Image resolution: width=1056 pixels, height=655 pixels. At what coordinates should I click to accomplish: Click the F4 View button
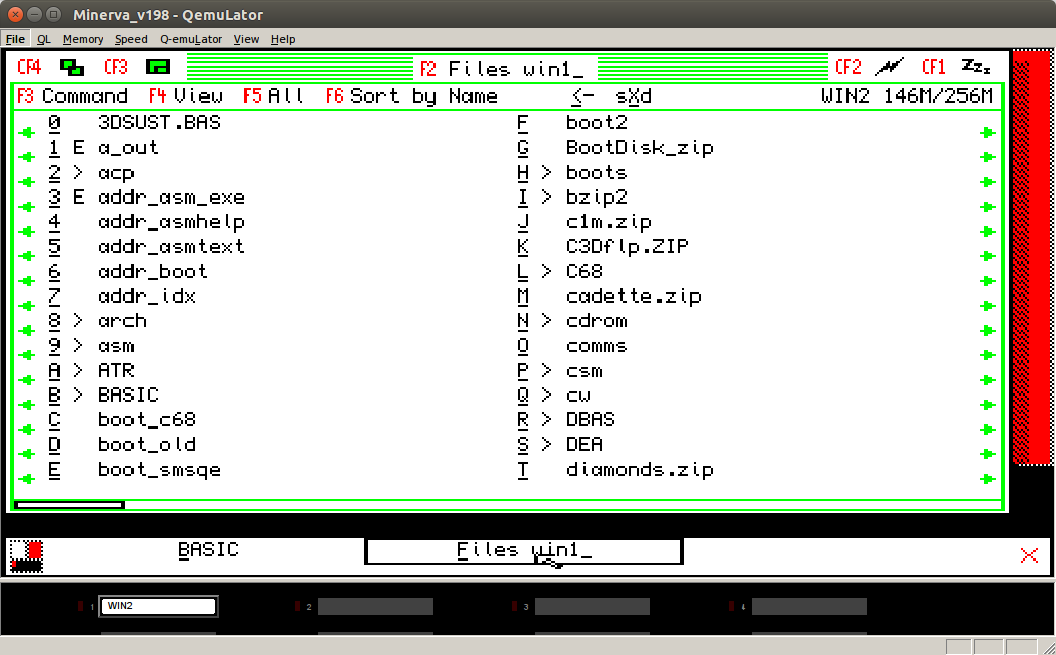(186, 96)
